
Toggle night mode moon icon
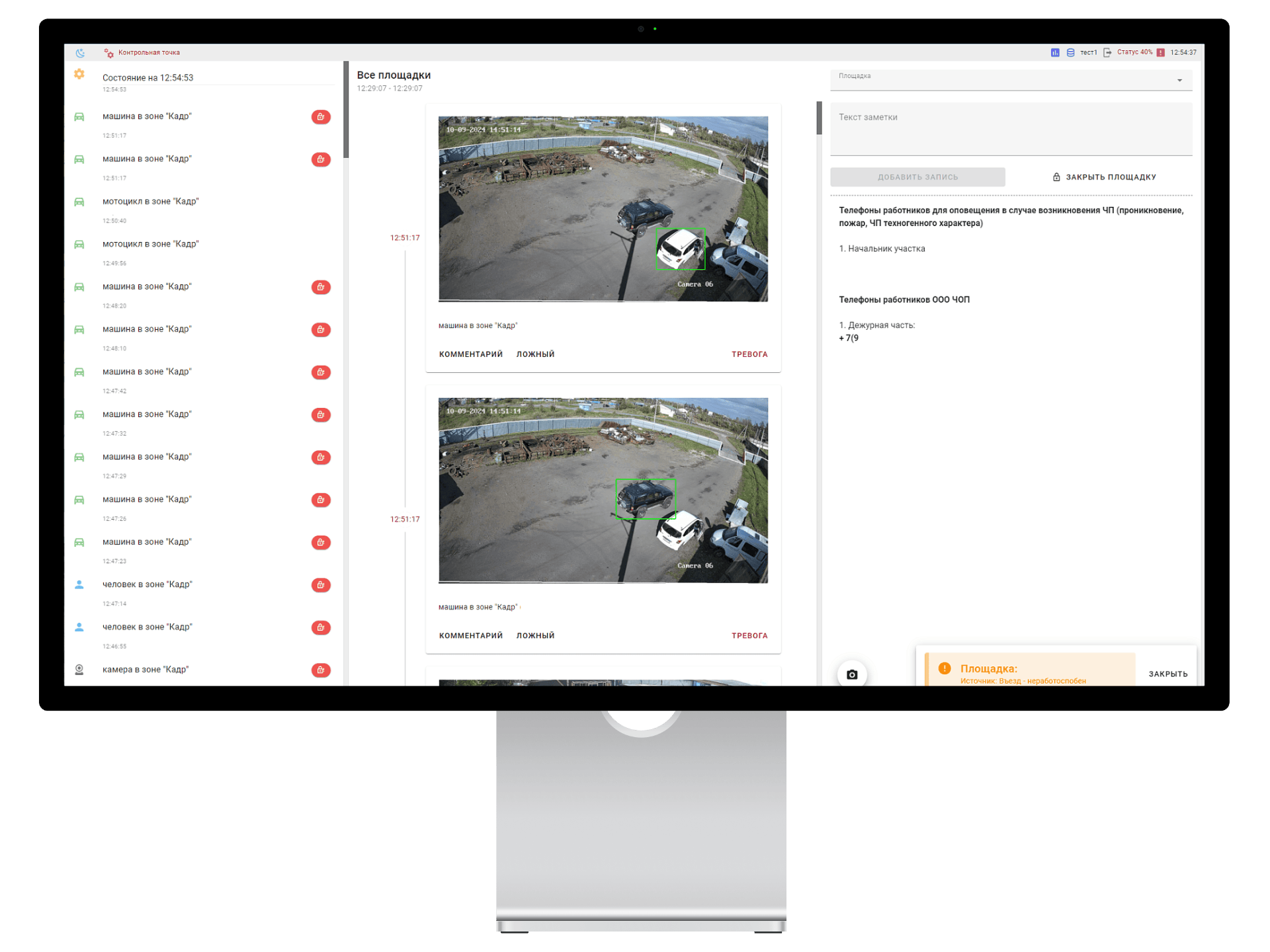[80, 53]
